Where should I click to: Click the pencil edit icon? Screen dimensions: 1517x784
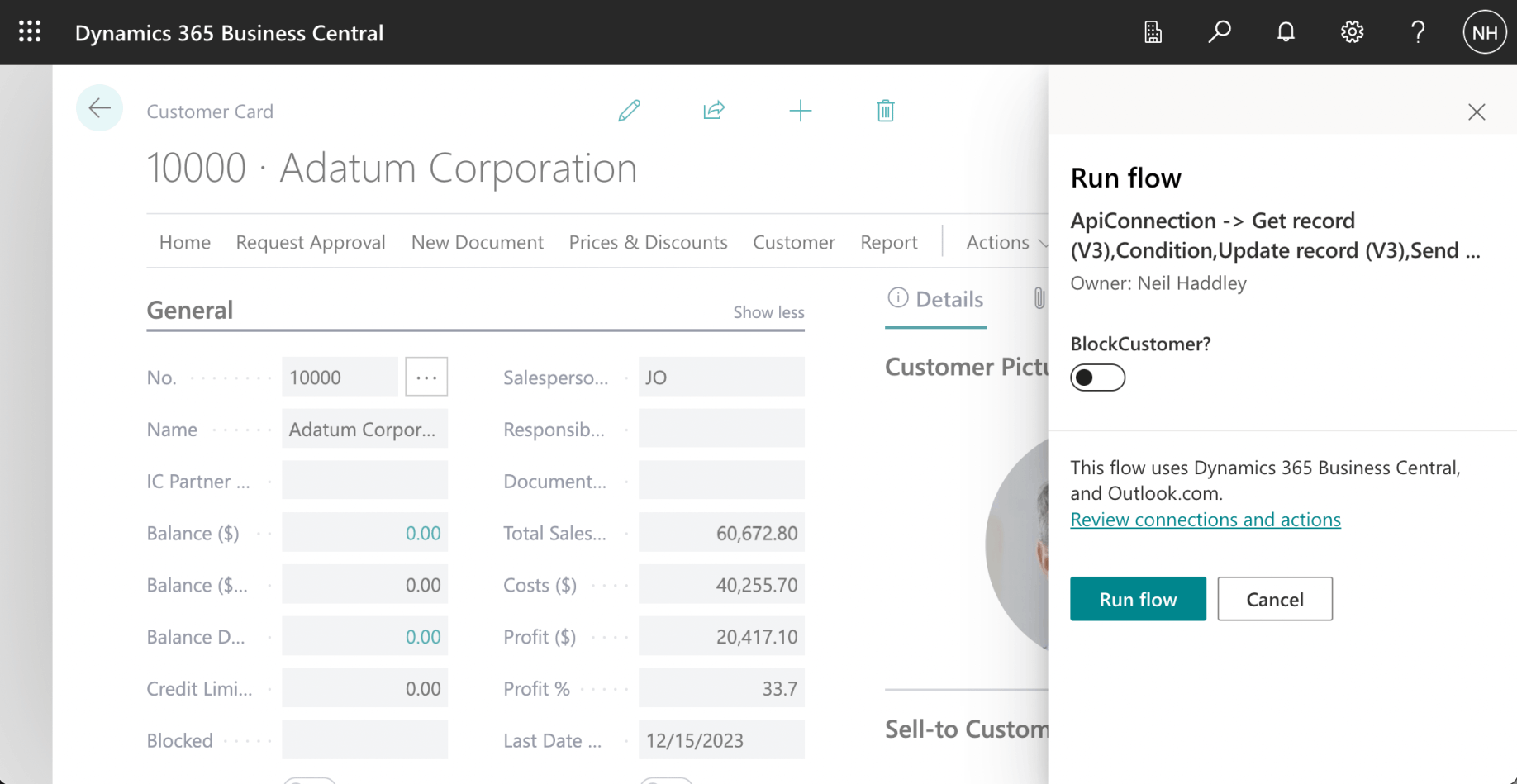click(629, 111)
